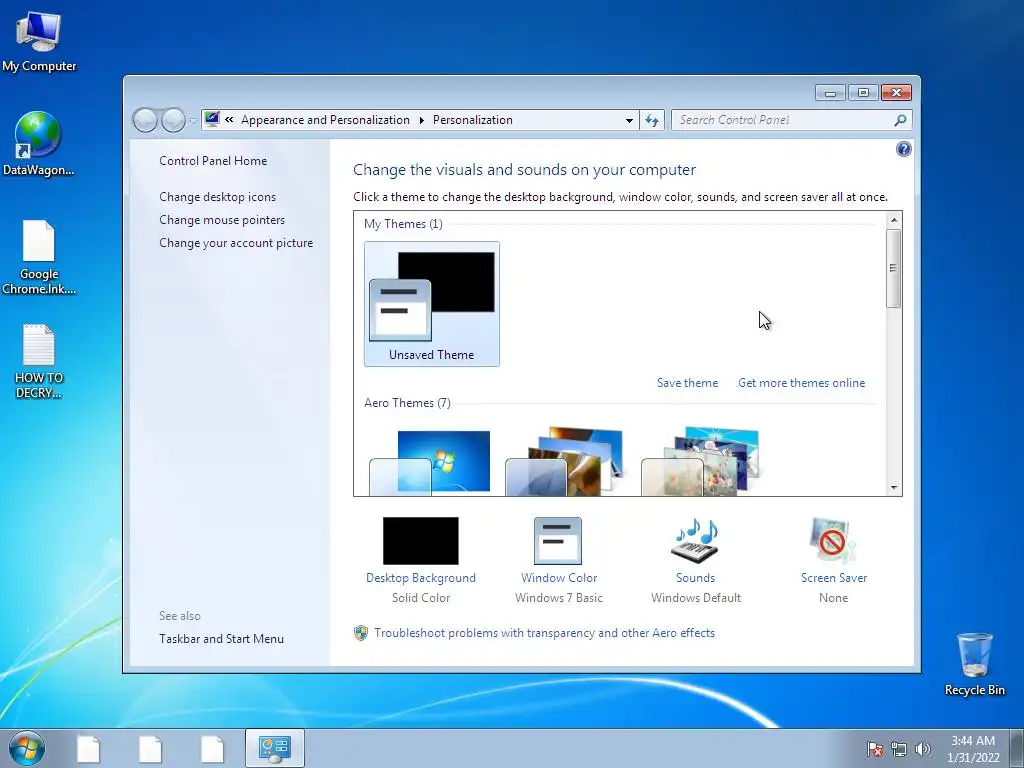Click the search magnifier icon
The height and width of the screenshot is (768, 1024).
click(x=900, y=120)
